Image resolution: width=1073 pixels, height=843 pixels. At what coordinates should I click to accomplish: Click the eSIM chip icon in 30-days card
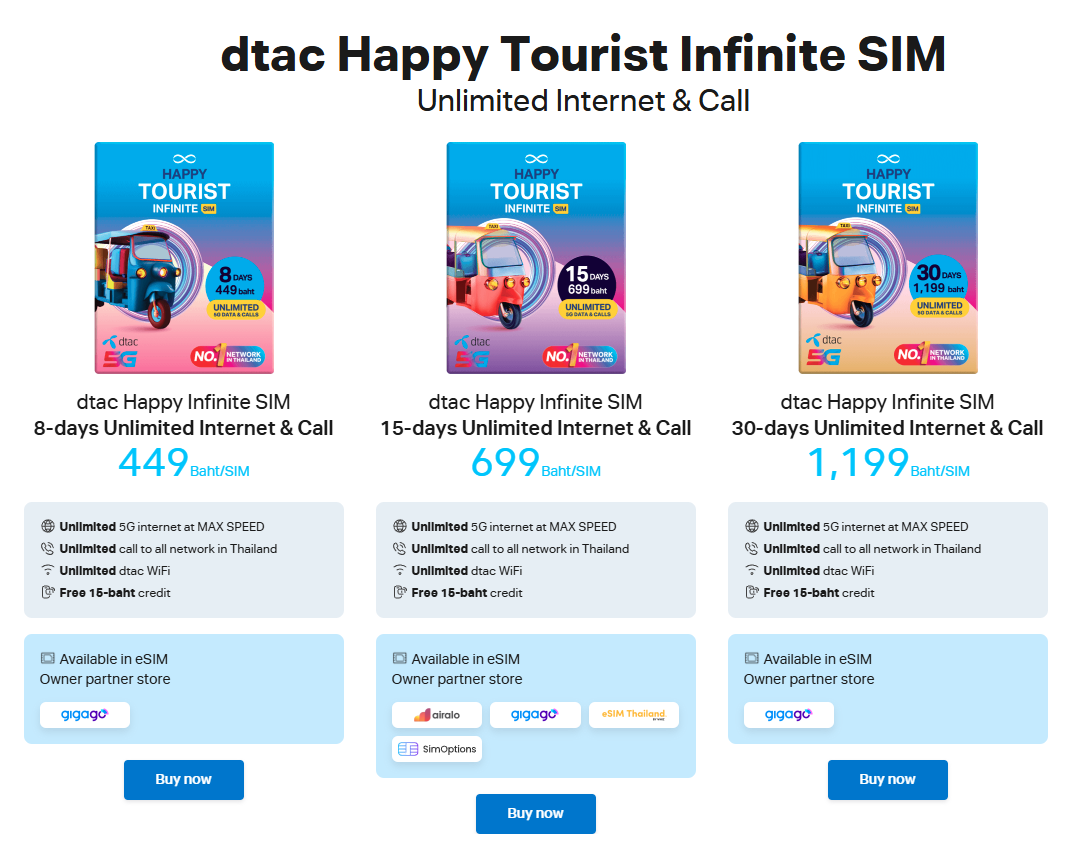[x=751, y=658]
